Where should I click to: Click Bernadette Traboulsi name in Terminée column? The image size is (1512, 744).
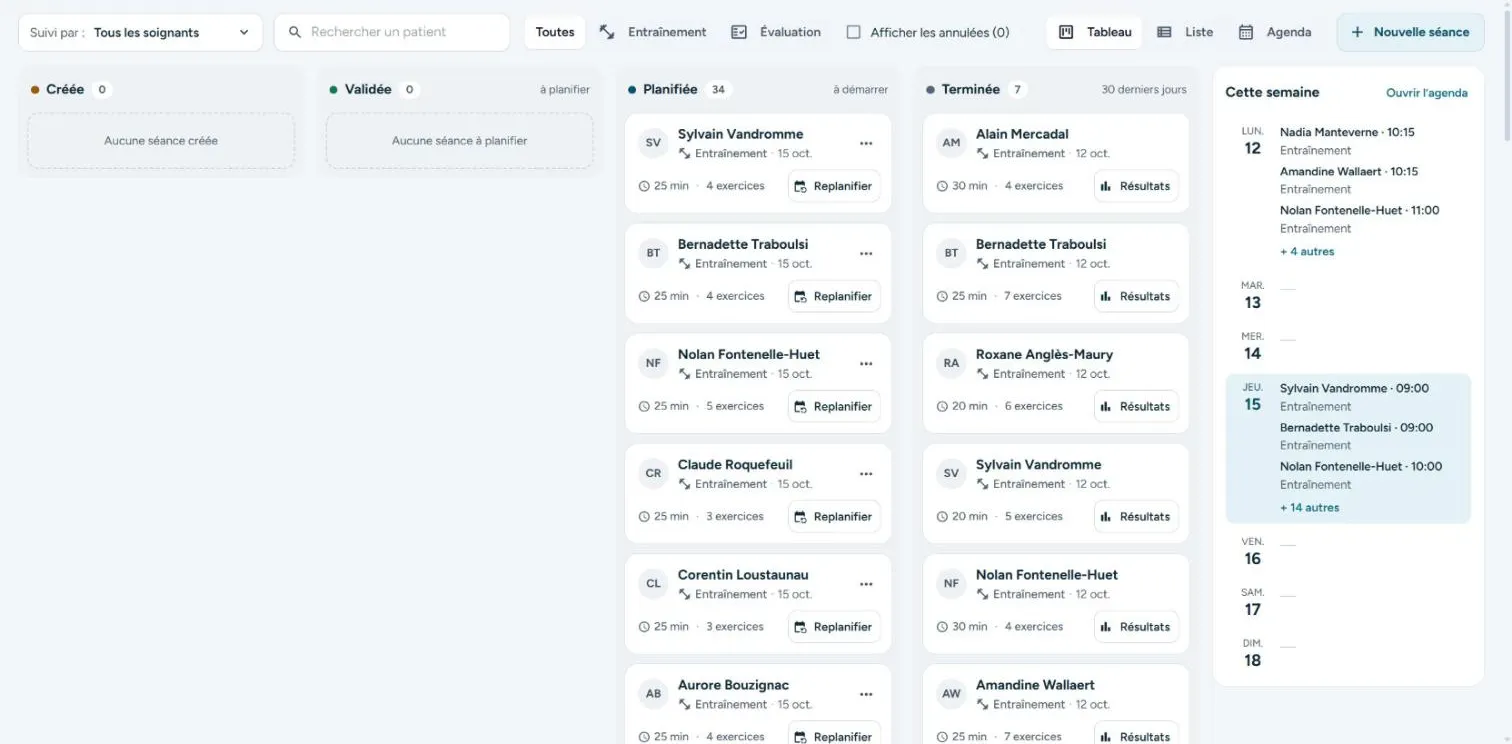pyautogui.click(x=1041, y=244)
